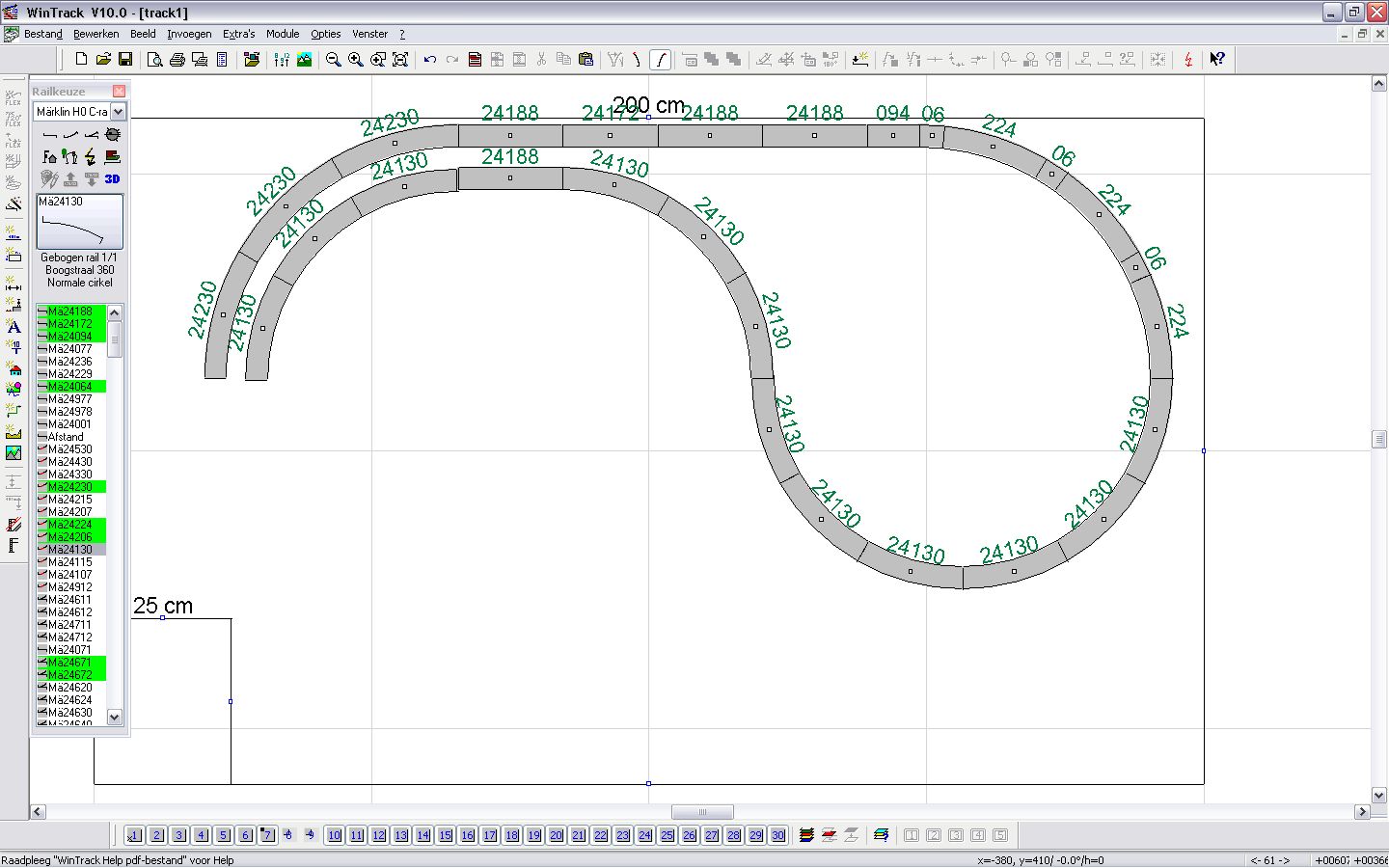Open an existing file via folder icon
This screenshot has width=1389, height=868.
pos(103,60)
